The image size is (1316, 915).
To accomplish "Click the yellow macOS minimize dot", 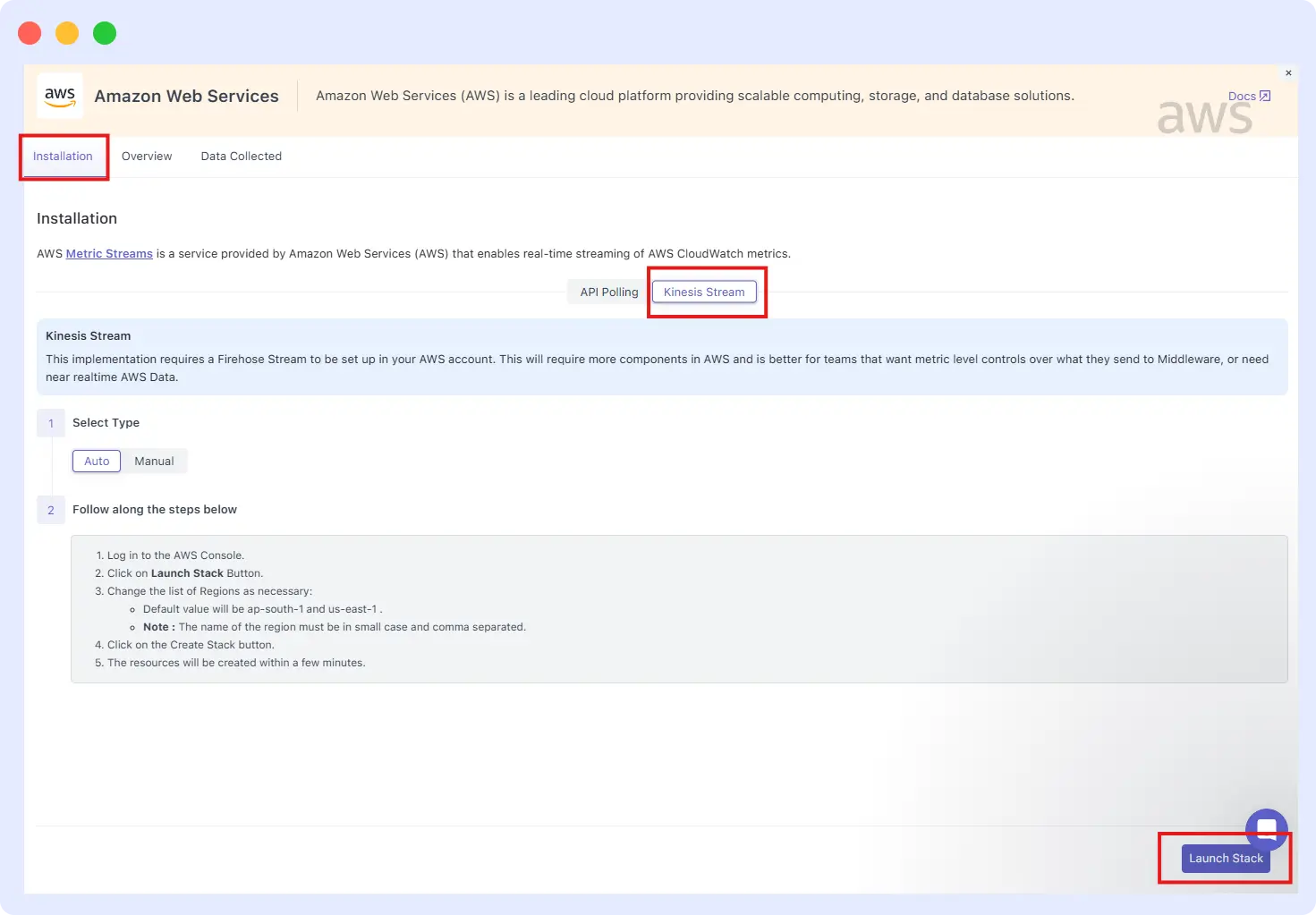I will [x=67, y=33].
